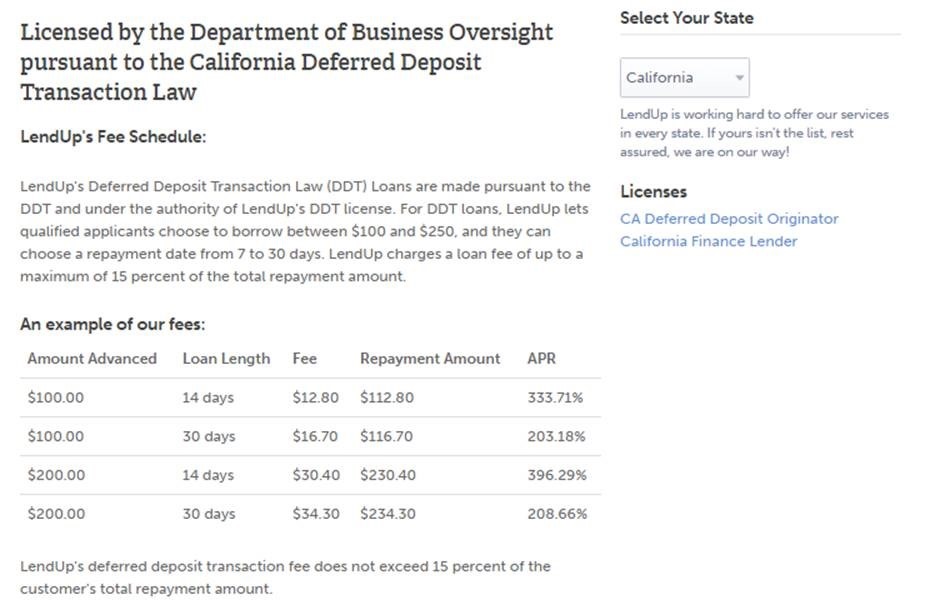Select the 203.18% APR cell
This screenshot has height=605, width=930.
[x=556, y=437]
